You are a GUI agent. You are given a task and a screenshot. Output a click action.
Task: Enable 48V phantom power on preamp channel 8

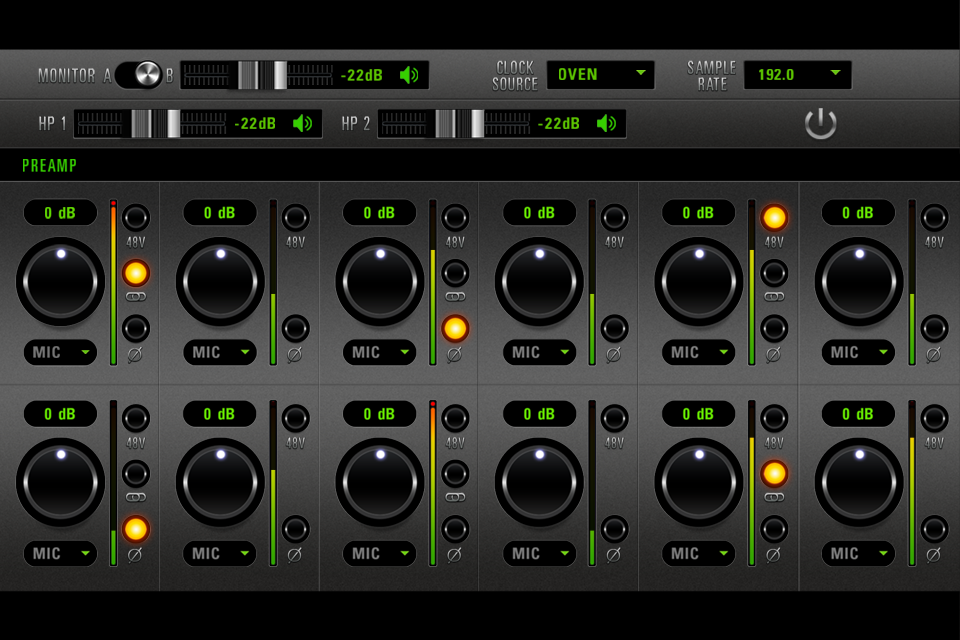pyautogui.click(x=296, y=418)
